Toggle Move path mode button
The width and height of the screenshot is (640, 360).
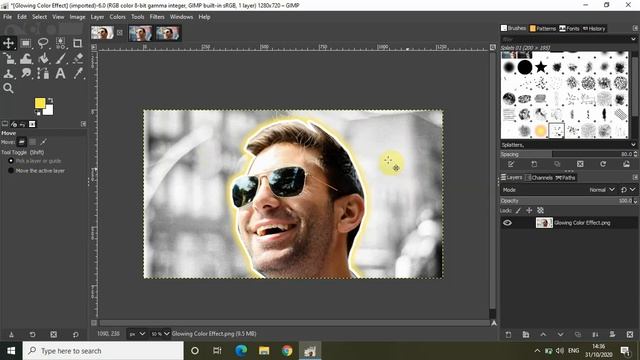coord(43,142)
